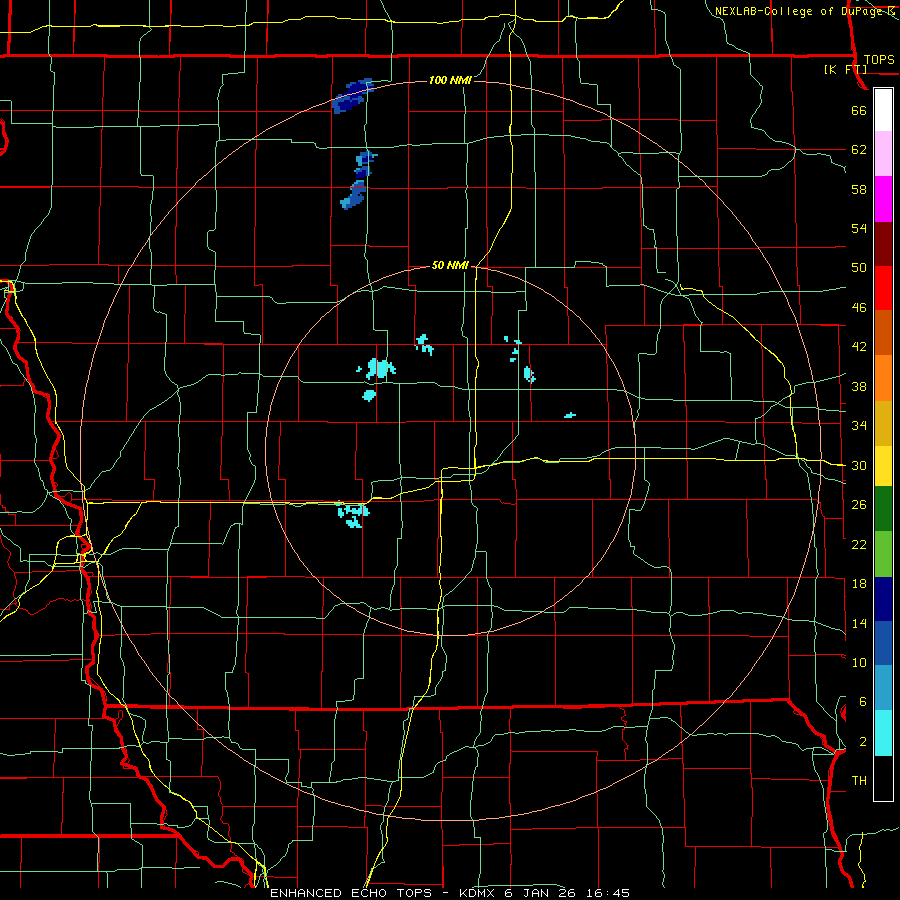Click the legend value "46"

point(859,308)
